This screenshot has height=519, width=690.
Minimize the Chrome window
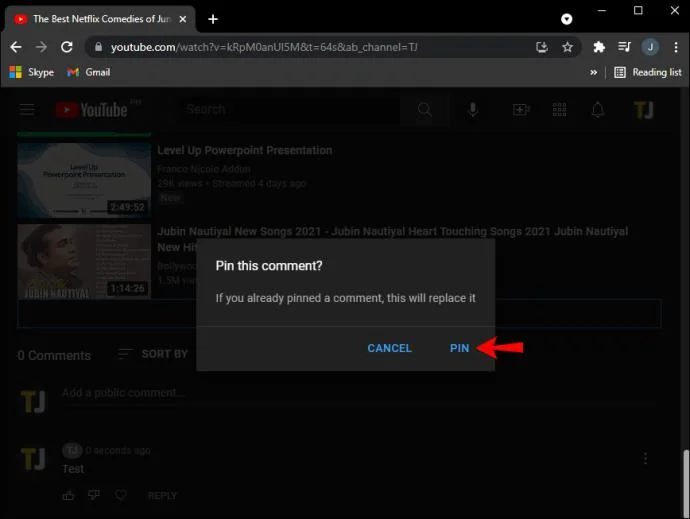[602, 11]
